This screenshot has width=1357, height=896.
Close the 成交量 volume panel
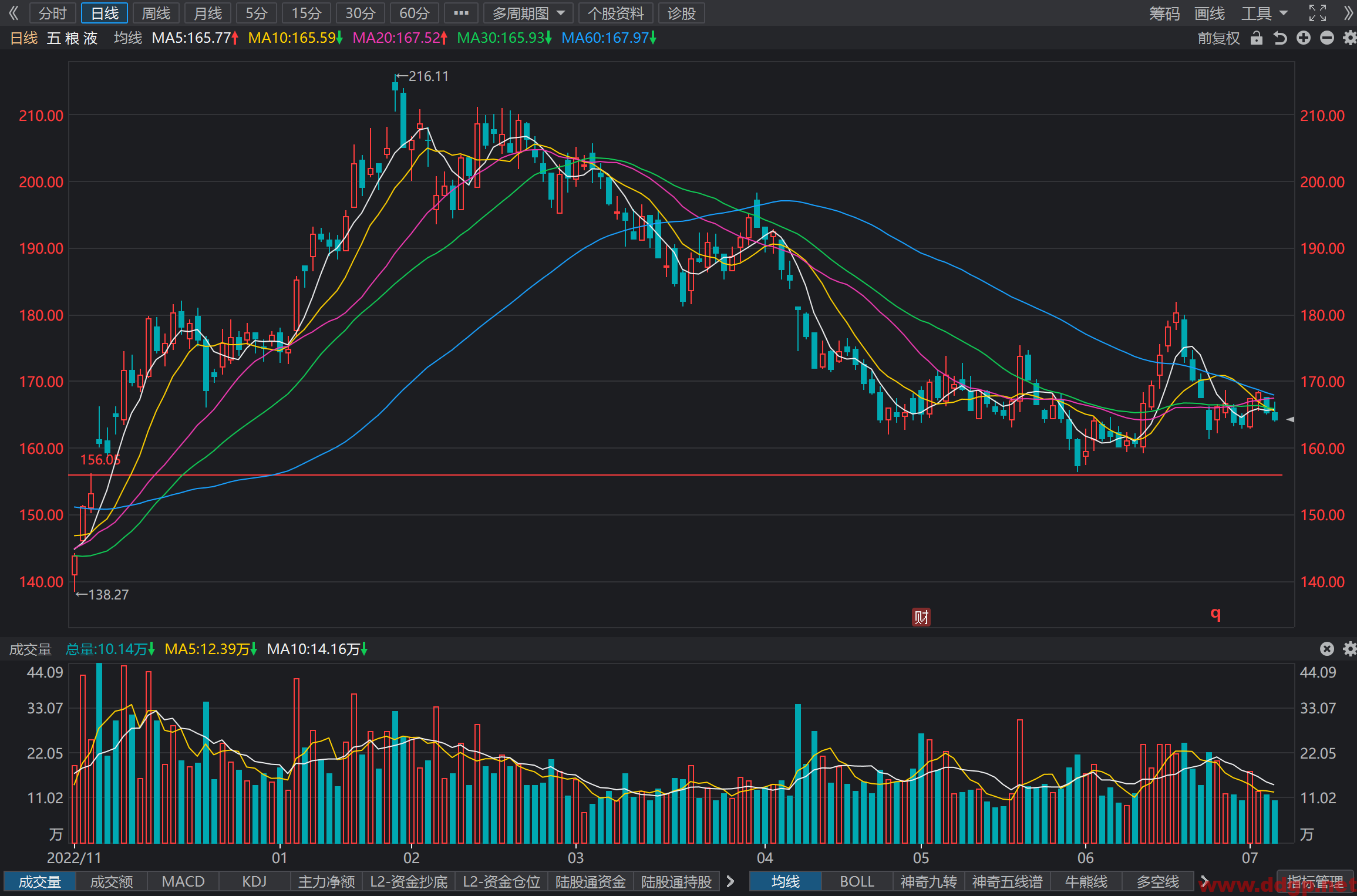click(1327, 648)
